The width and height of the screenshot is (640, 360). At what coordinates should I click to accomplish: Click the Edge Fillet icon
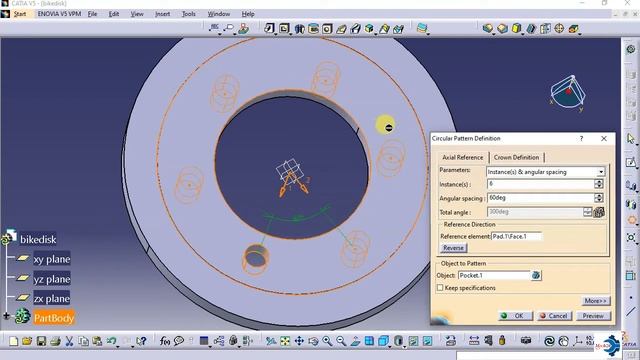tap(487, 29)
